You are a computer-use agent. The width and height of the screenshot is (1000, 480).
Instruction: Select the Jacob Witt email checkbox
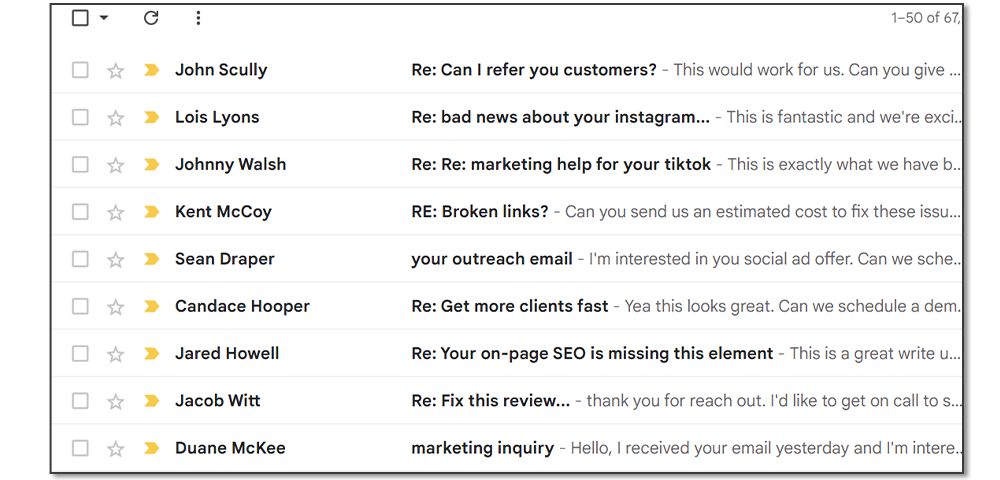[x=80, y=401]
